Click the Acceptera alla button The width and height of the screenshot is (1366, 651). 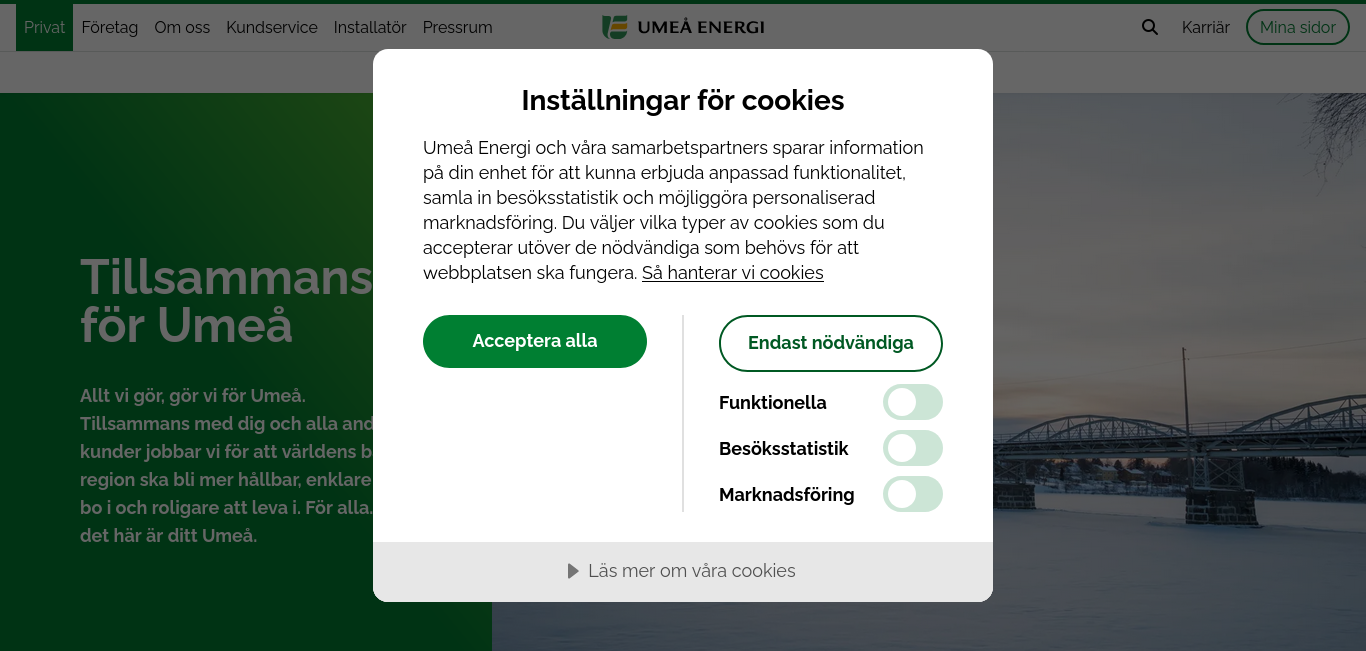pos(535,341)
